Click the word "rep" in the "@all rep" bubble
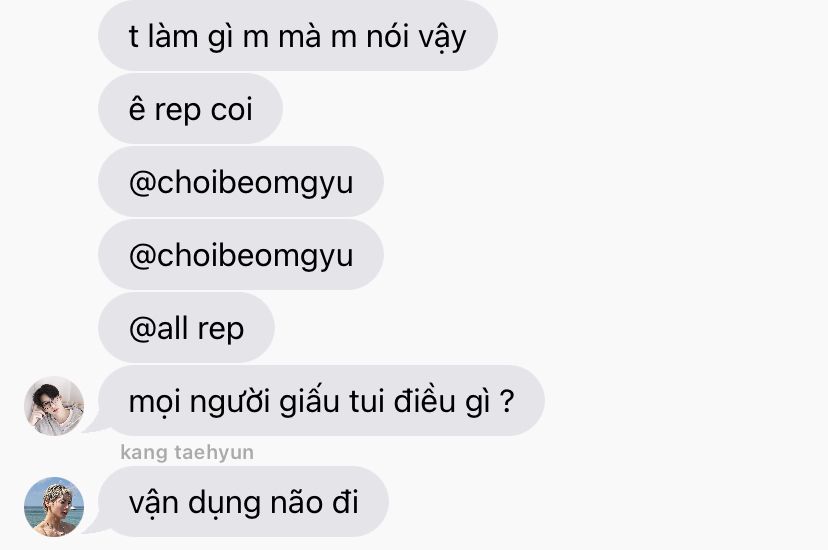828x550 pixels. click(x=220, y=331)
